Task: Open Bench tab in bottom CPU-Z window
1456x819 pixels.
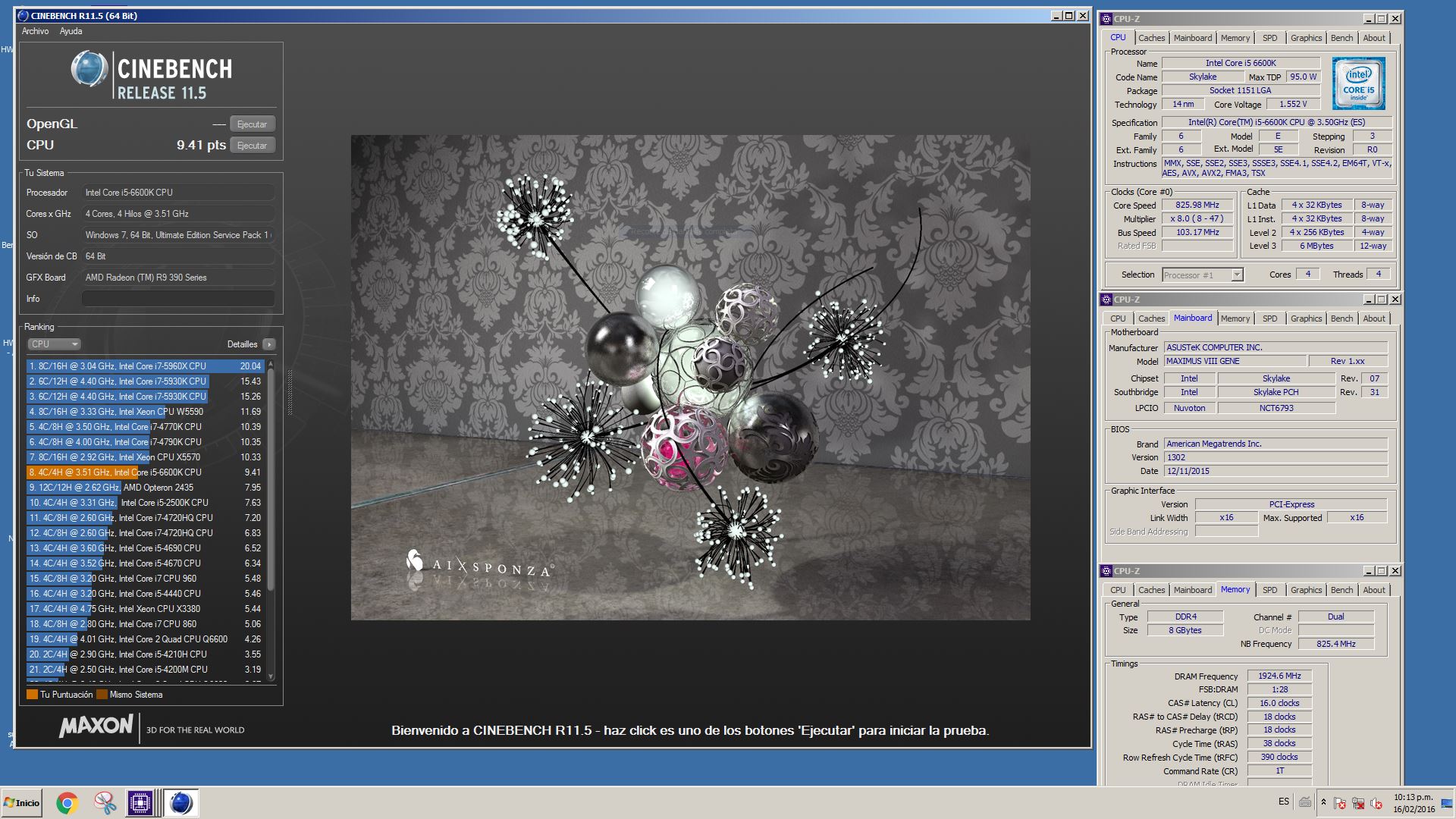Action: coord(1341,590)
